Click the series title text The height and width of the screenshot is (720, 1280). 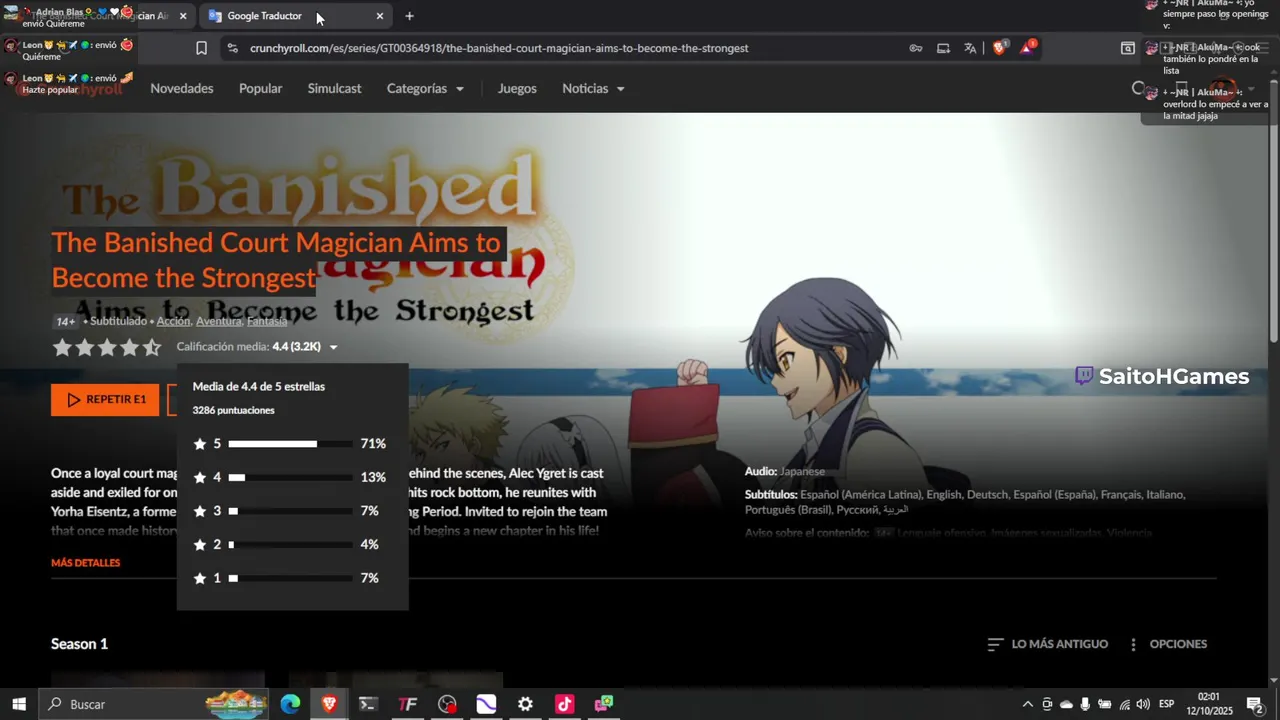point(276,260)
